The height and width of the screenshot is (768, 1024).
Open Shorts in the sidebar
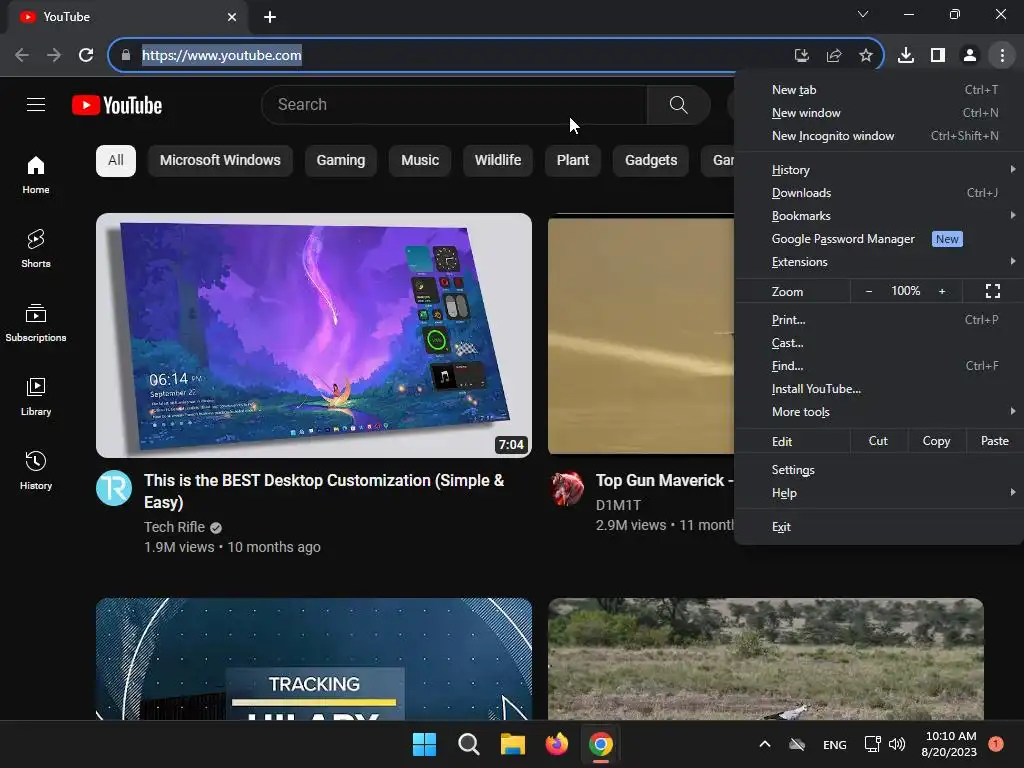point(36,249)
